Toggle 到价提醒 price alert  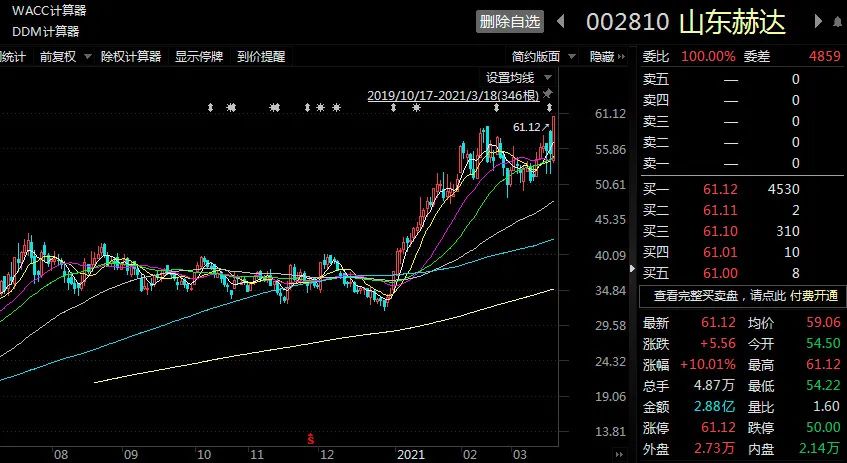(260, 57)
